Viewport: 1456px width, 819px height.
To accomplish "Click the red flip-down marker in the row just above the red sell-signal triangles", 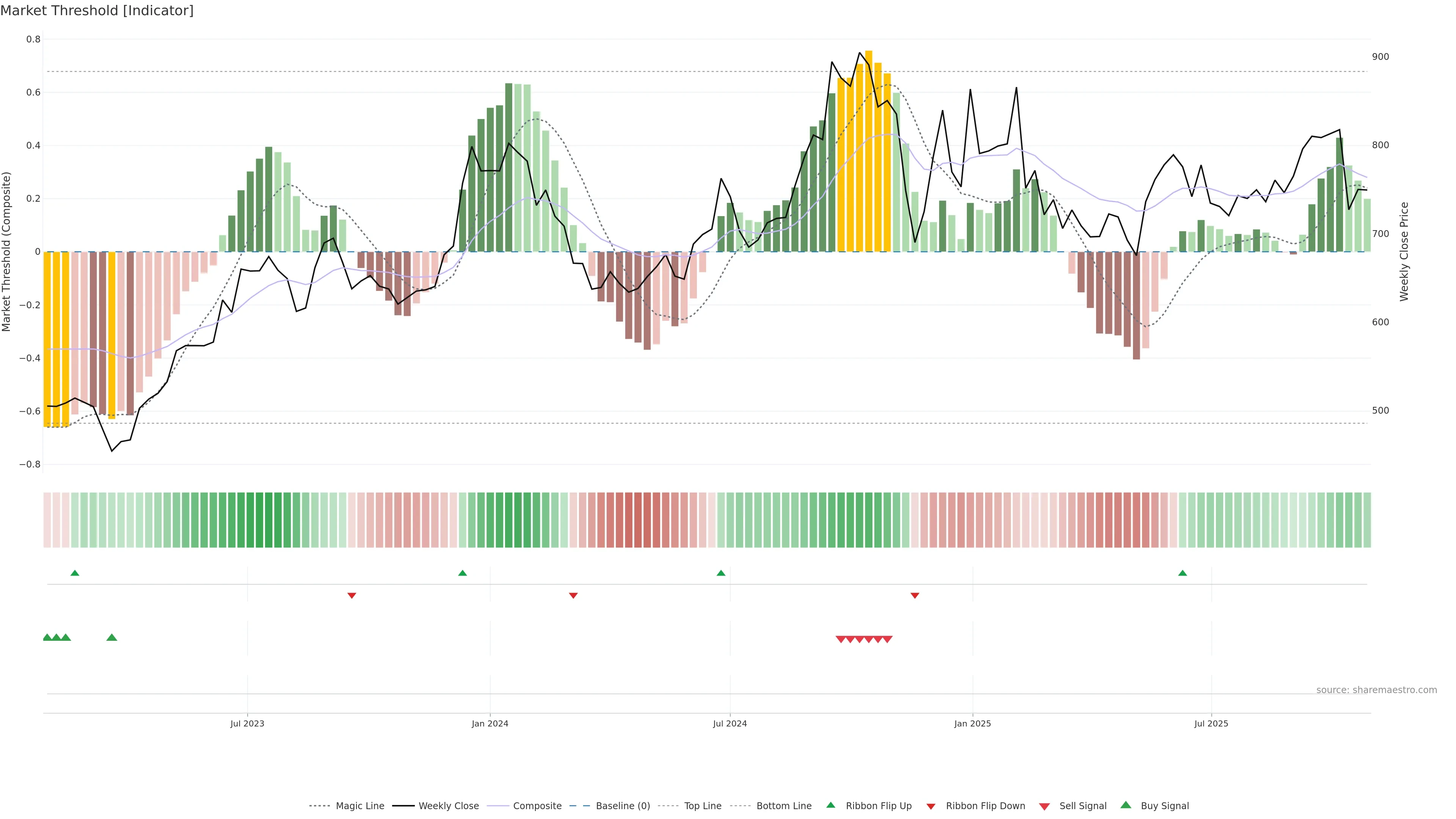I will point(915,595).
